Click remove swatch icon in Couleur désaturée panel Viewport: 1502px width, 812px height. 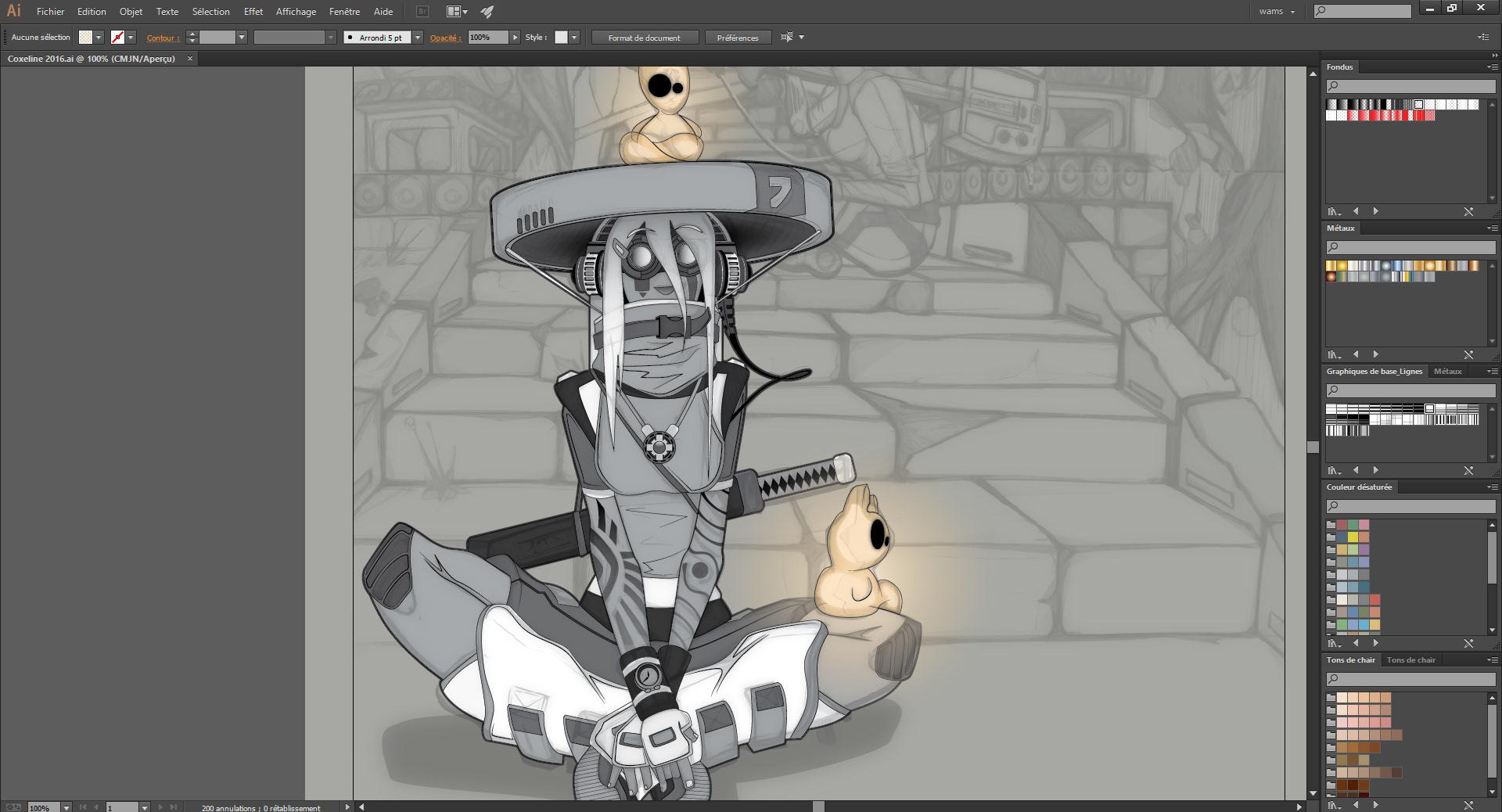1468,643
